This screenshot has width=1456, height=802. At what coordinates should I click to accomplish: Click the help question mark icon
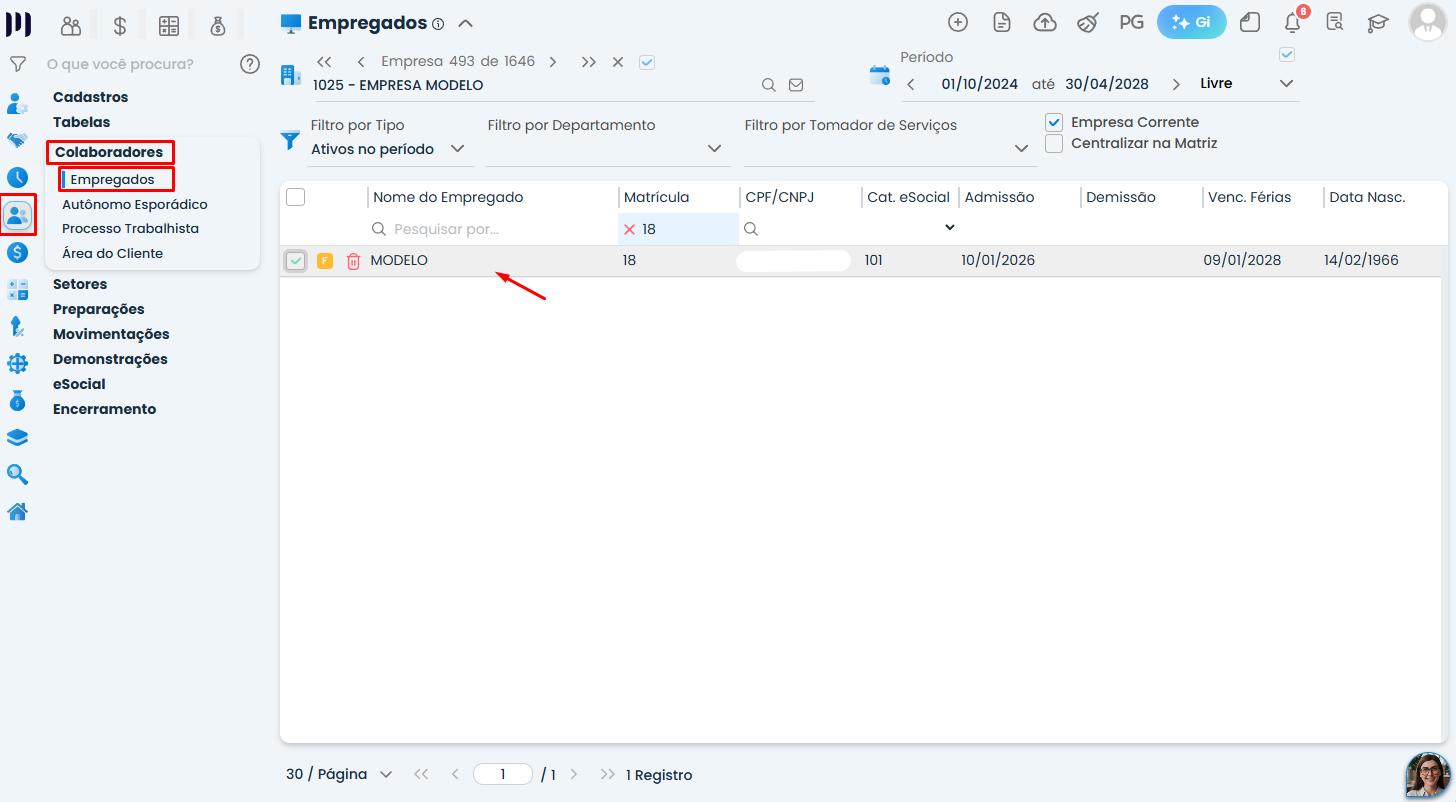tap(250, 64)
